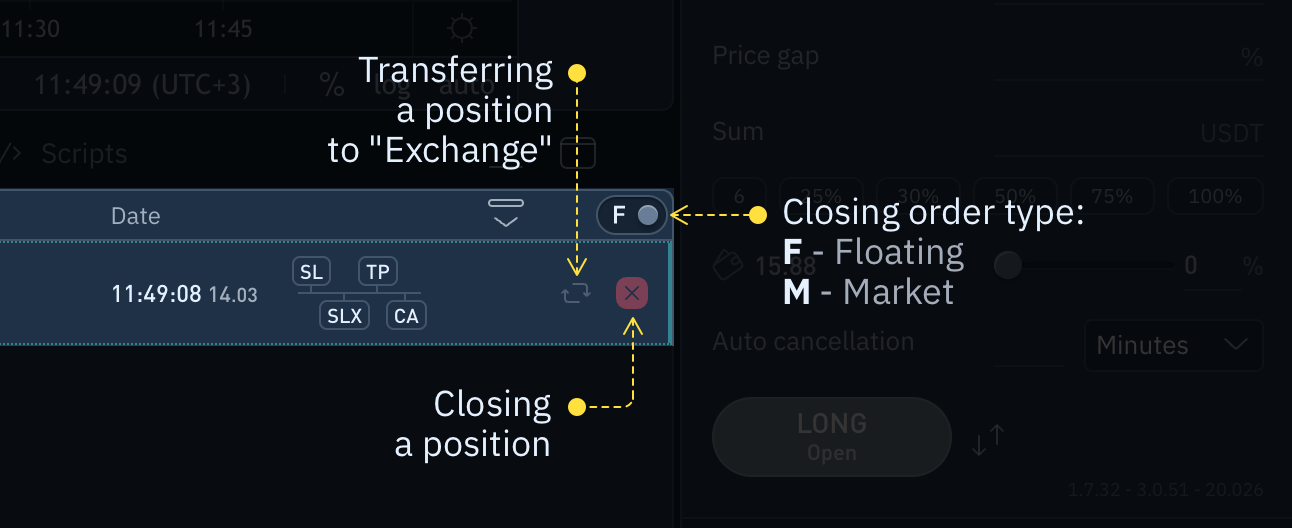Viewport: 1292px width, 528px height.
Task: Toggle the percent scale option
Action: coord(332,84)
